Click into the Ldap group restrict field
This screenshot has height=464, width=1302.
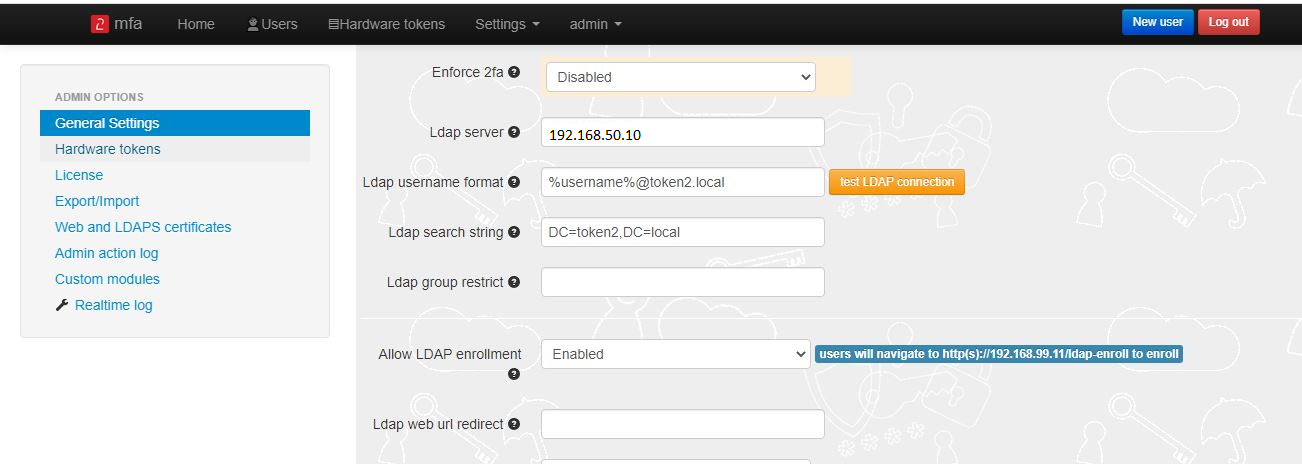click(x=682, y=282)
